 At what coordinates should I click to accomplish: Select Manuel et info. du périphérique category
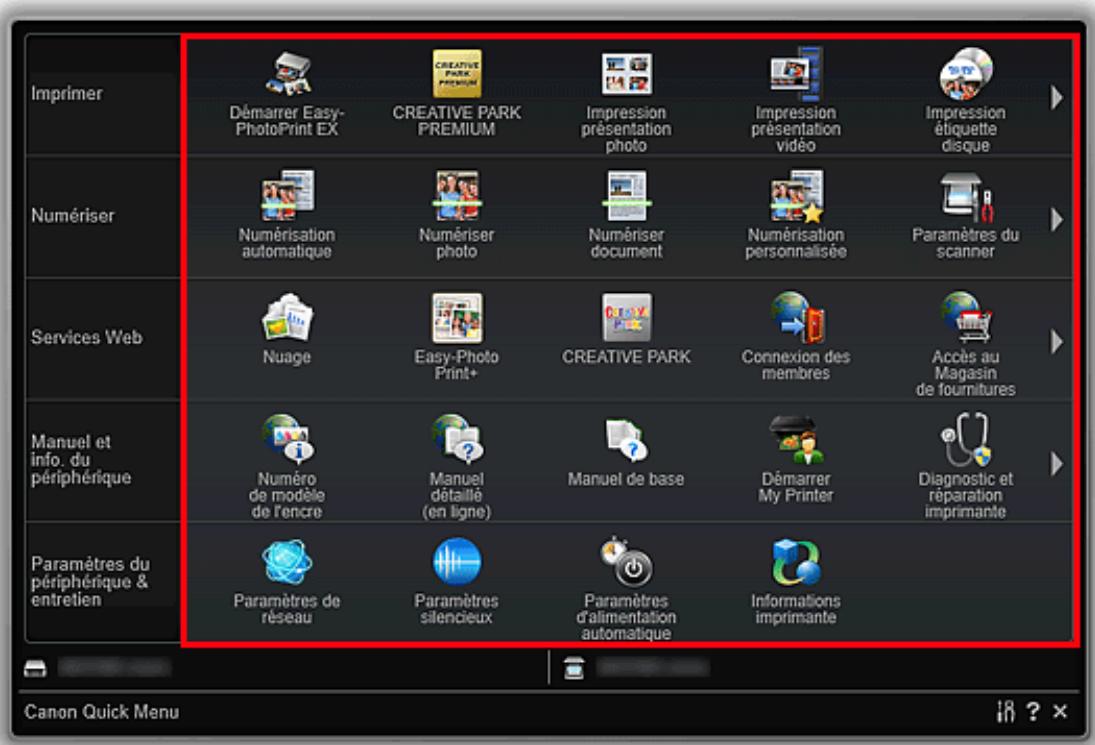103,460
